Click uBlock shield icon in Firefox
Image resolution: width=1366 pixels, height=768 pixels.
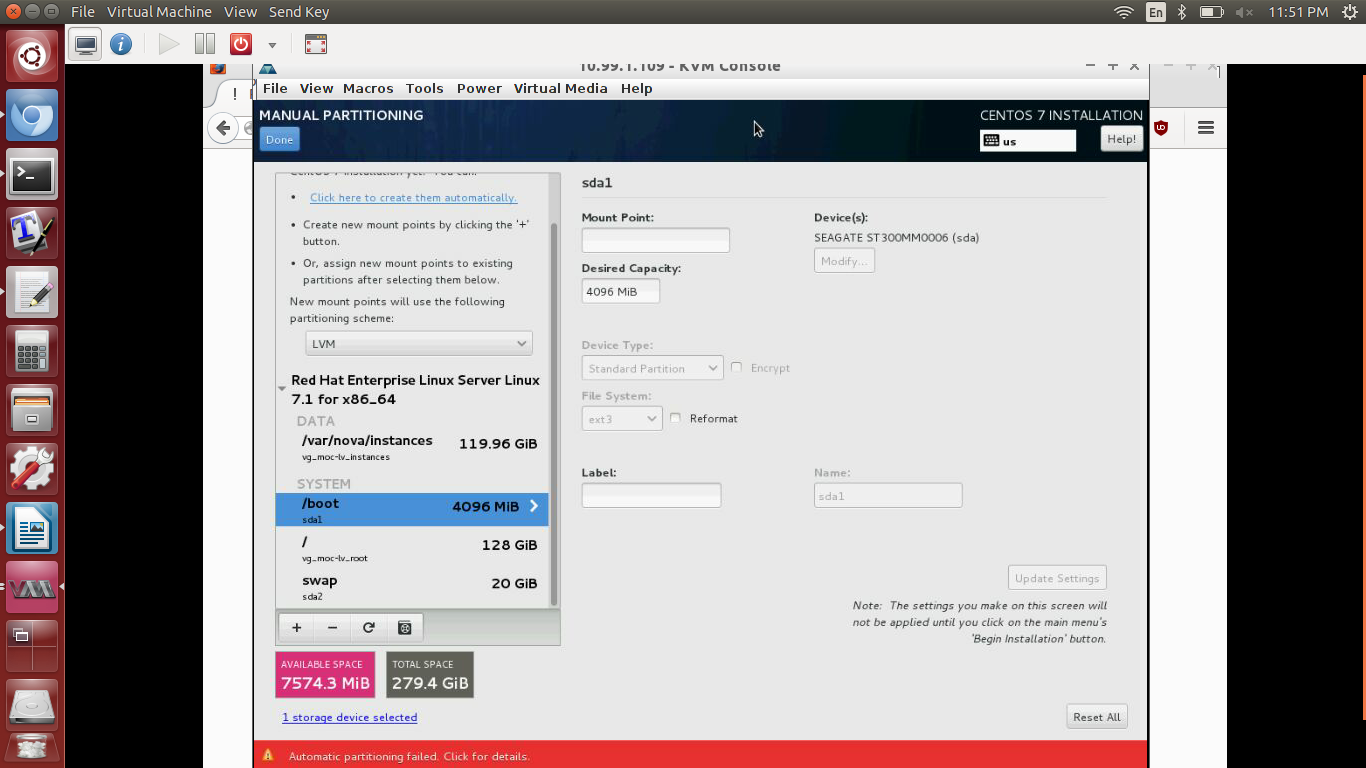(x=1161, y=127)
